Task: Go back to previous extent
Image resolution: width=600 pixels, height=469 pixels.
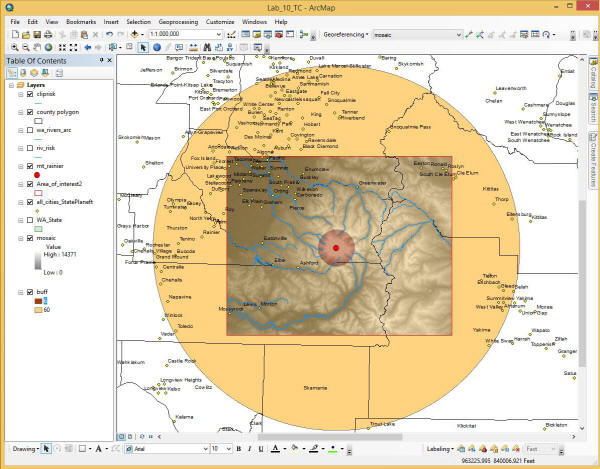Action: (x=88, y=47)
